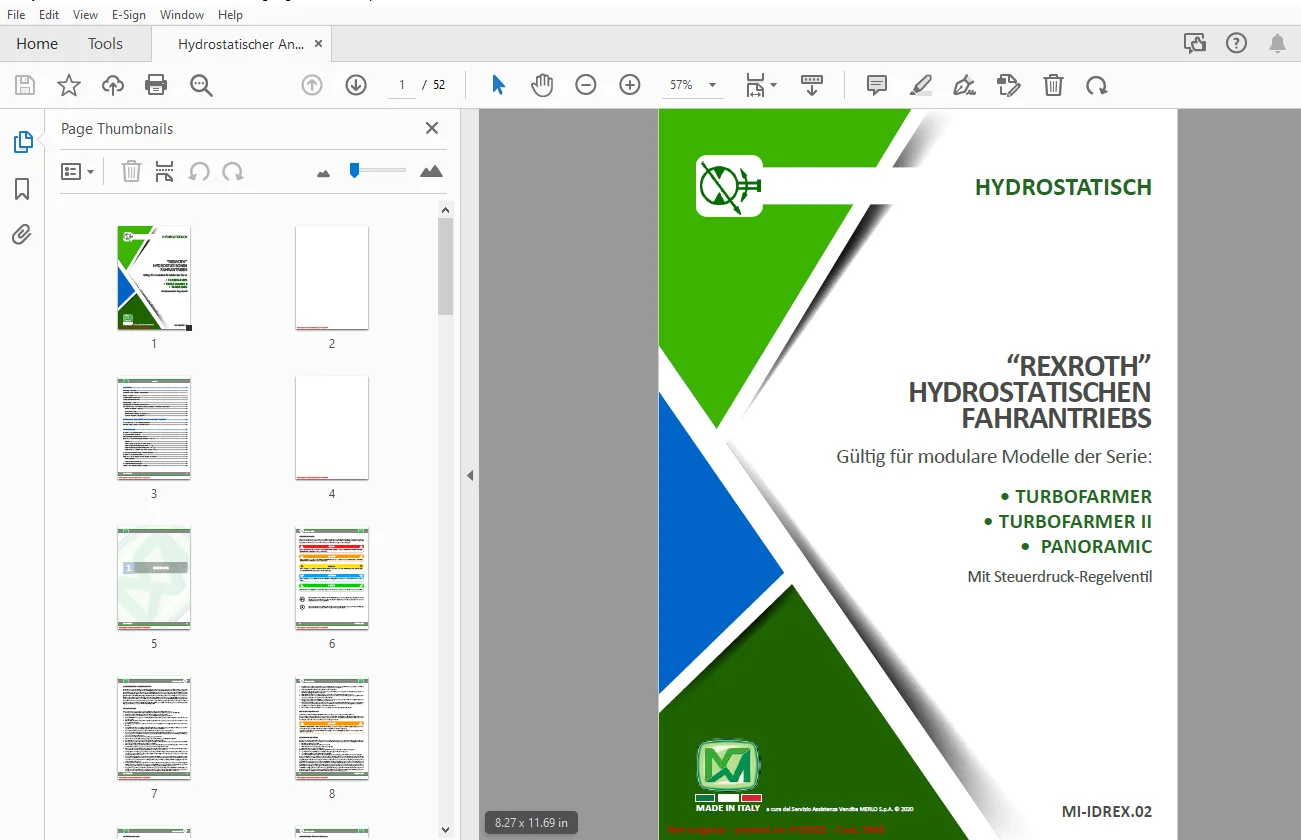Open the Window menu

pos(182,15)
